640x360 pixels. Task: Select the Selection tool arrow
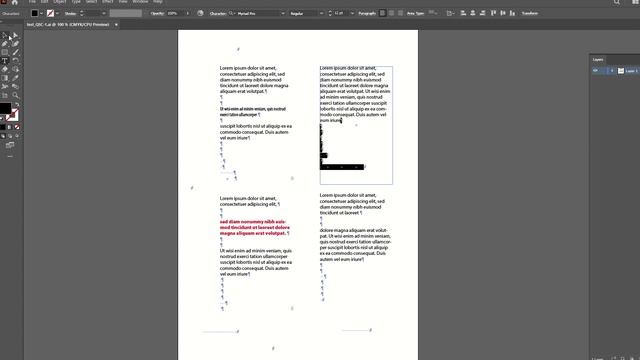click(5, 36)
